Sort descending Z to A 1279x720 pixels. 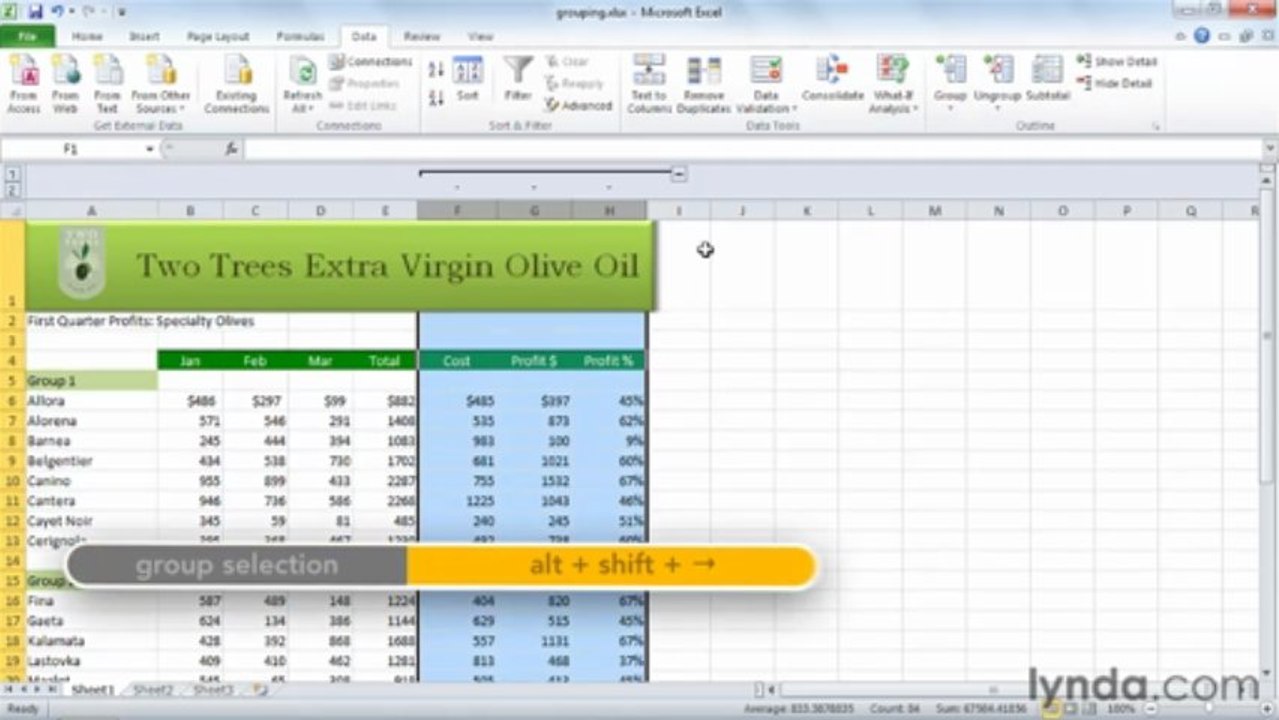click(436, 98)
